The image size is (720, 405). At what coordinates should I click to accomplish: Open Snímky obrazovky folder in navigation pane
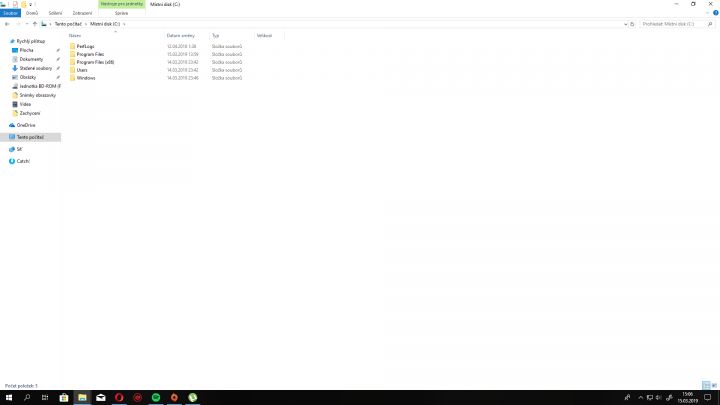pos(37,95)
